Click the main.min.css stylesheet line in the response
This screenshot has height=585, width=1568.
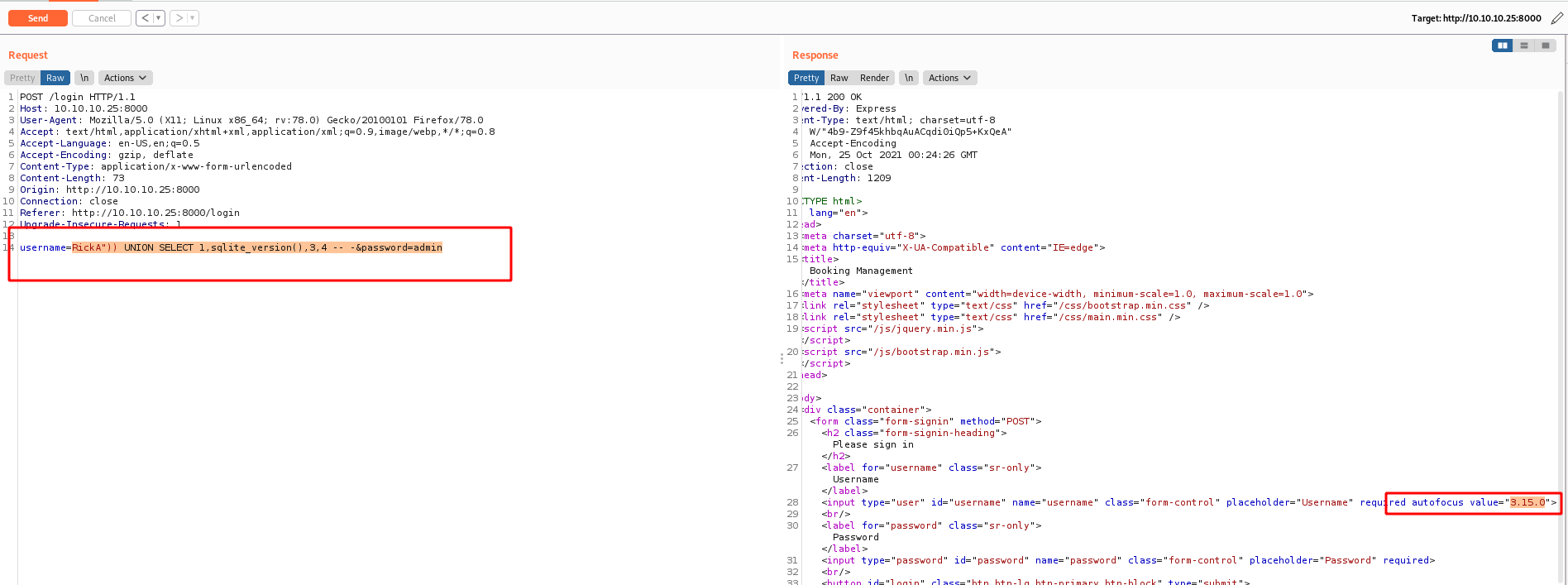pos(992,317)
